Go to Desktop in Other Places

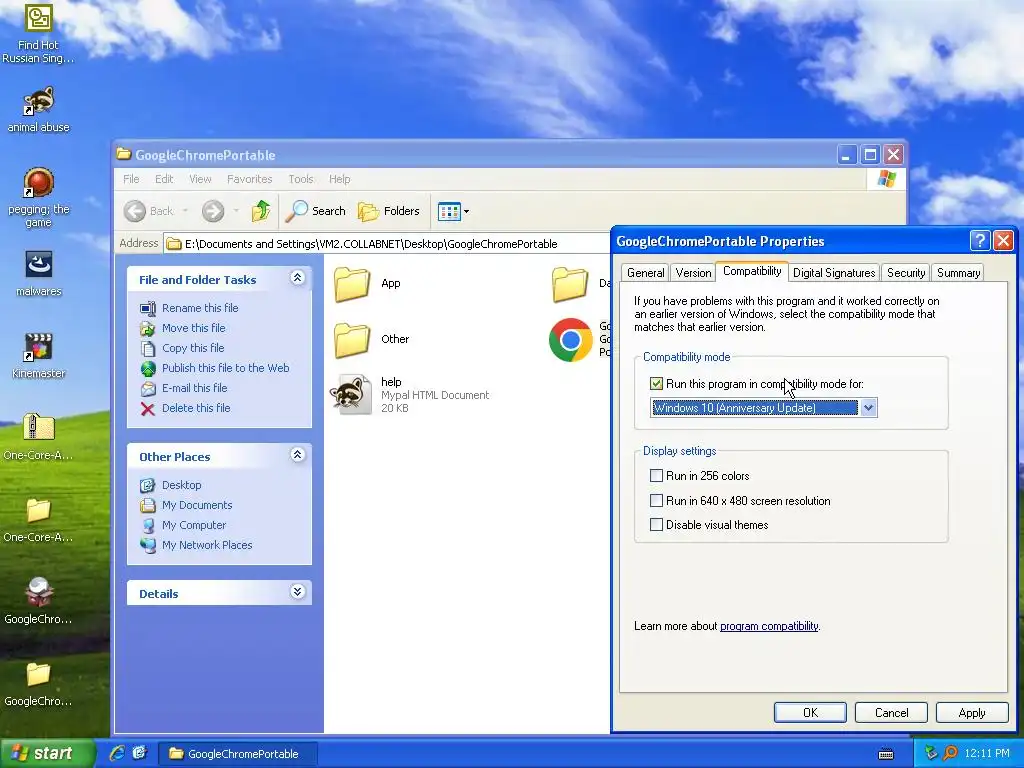click(181, 485)
